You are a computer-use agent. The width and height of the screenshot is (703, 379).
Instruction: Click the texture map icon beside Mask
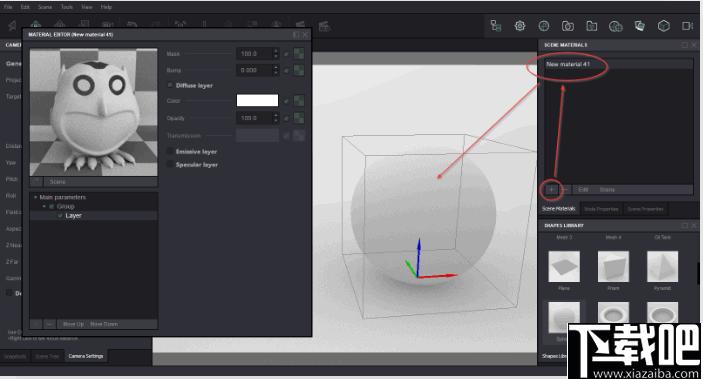pyautogui.click(x=298, y=54)
